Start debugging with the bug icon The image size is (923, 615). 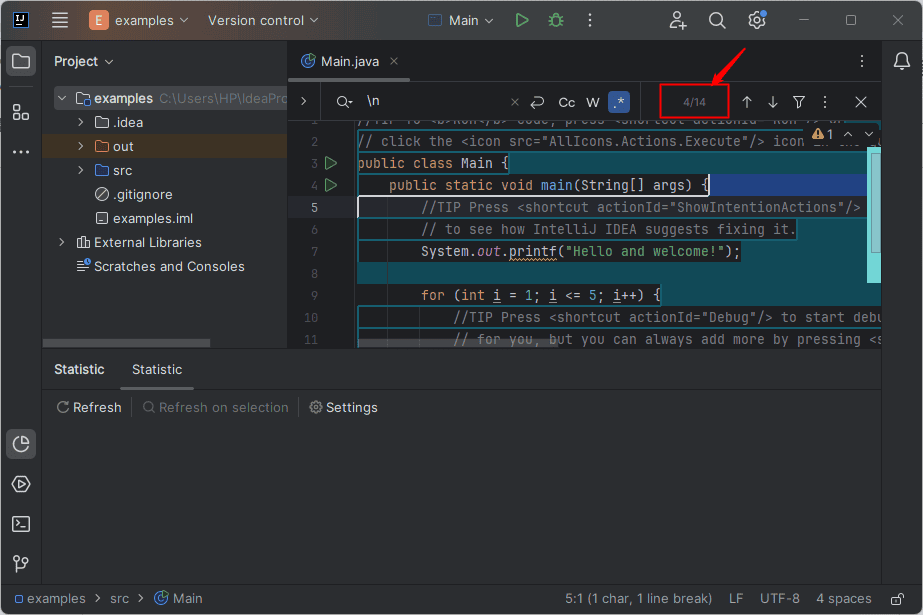(556, 20)
